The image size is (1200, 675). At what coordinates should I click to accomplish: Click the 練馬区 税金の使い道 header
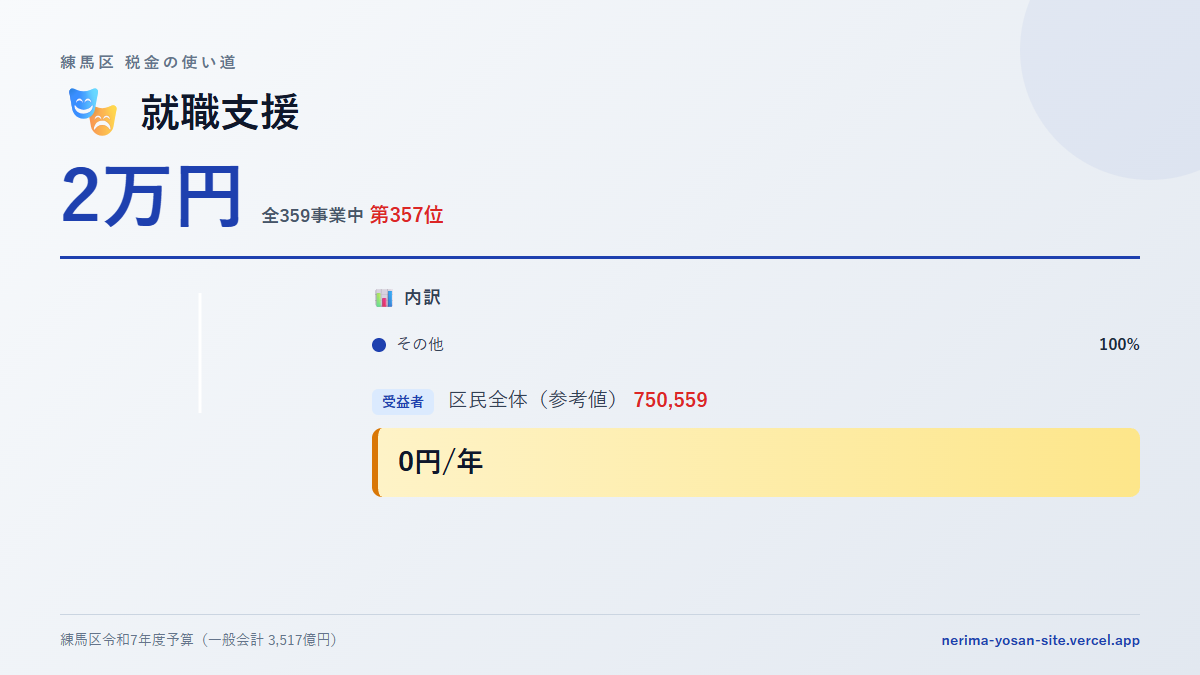coord(148,62)
